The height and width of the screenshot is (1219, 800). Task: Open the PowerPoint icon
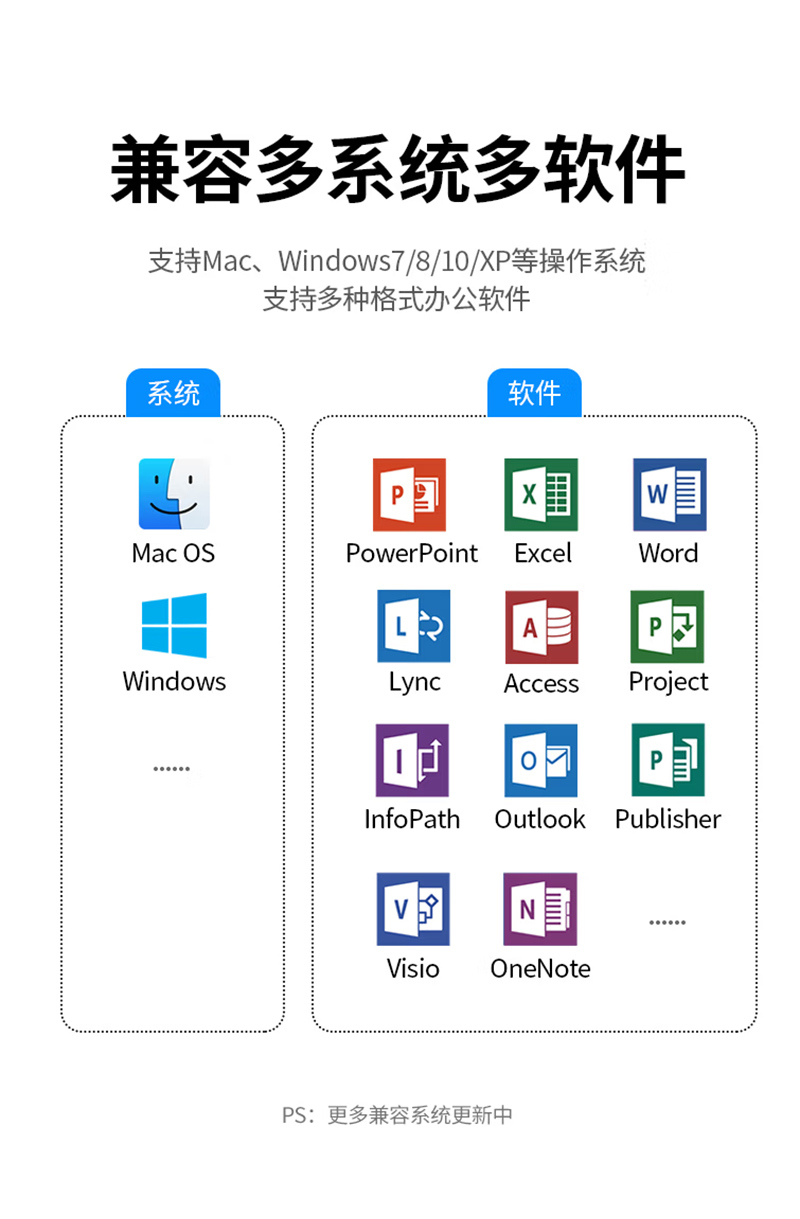[x=409, y=495]
